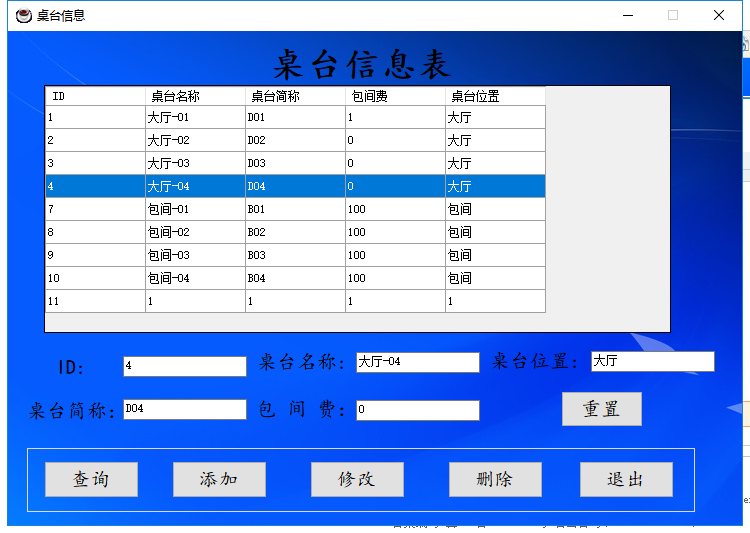Click the ID cell of row 7
The image size is (750, 533).
tap(95, 209)
